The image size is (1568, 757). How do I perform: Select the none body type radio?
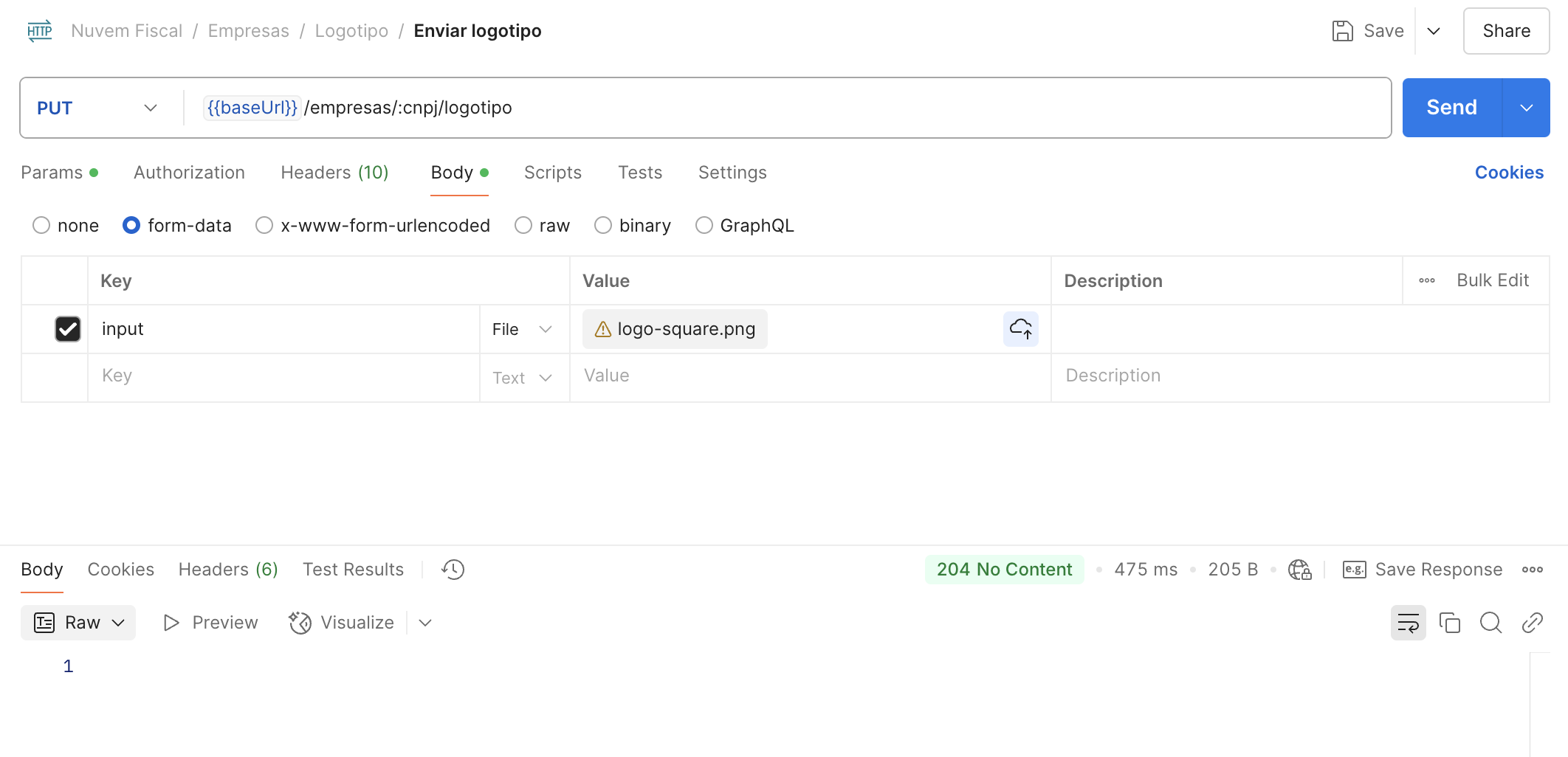pos(41,225)
